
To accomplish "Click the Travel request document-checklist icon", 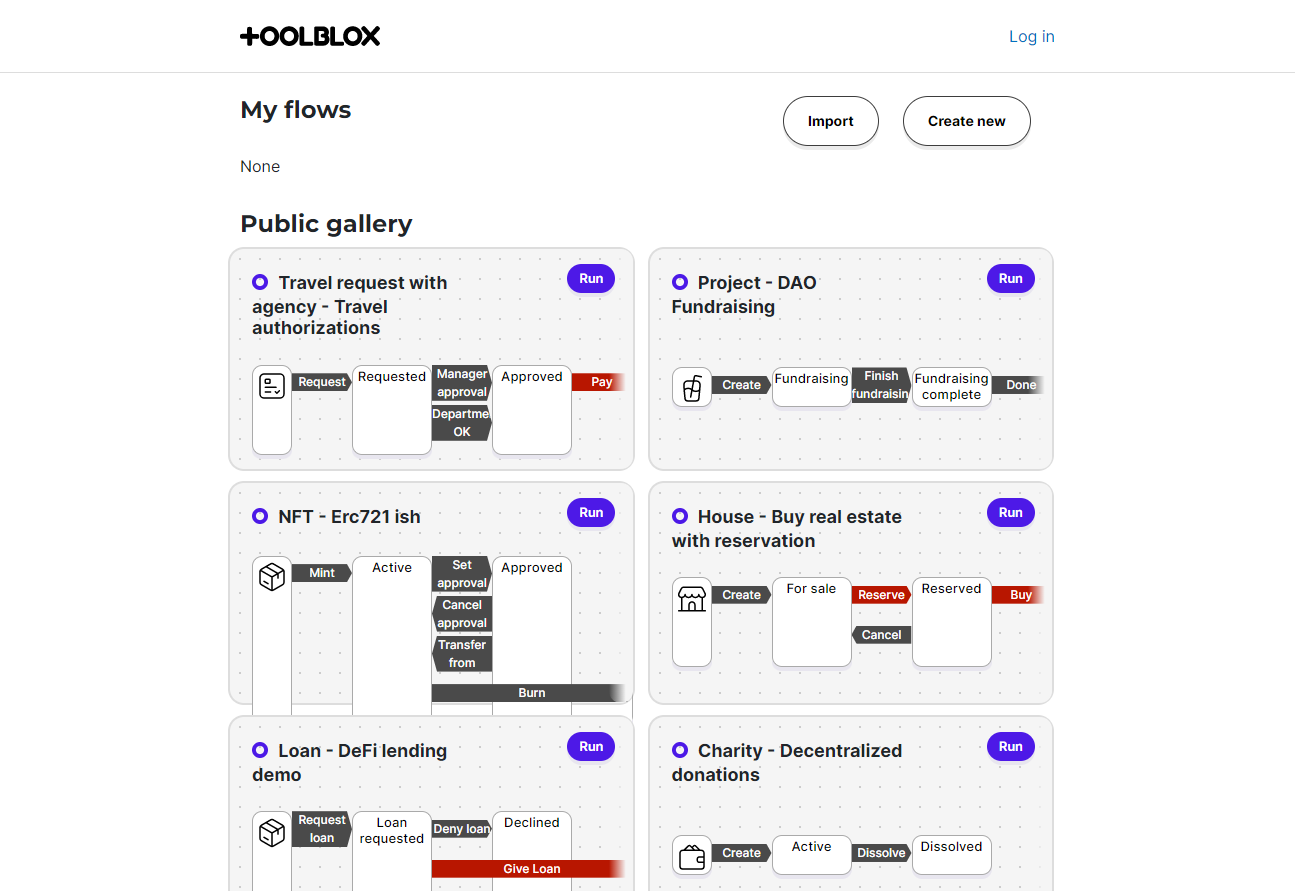I will click(x=272, y=386).
